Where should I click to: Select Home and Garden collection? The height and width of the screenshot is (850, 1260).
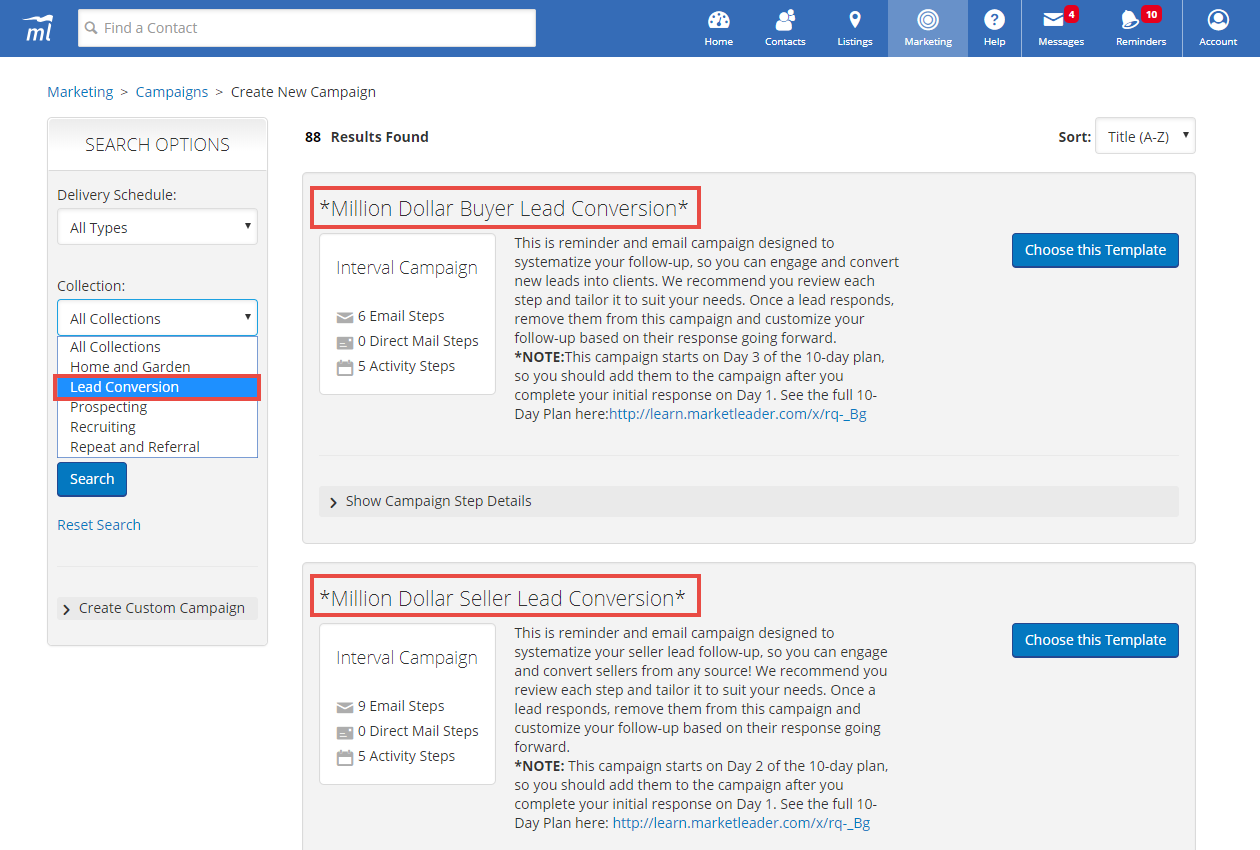(157, 367)
